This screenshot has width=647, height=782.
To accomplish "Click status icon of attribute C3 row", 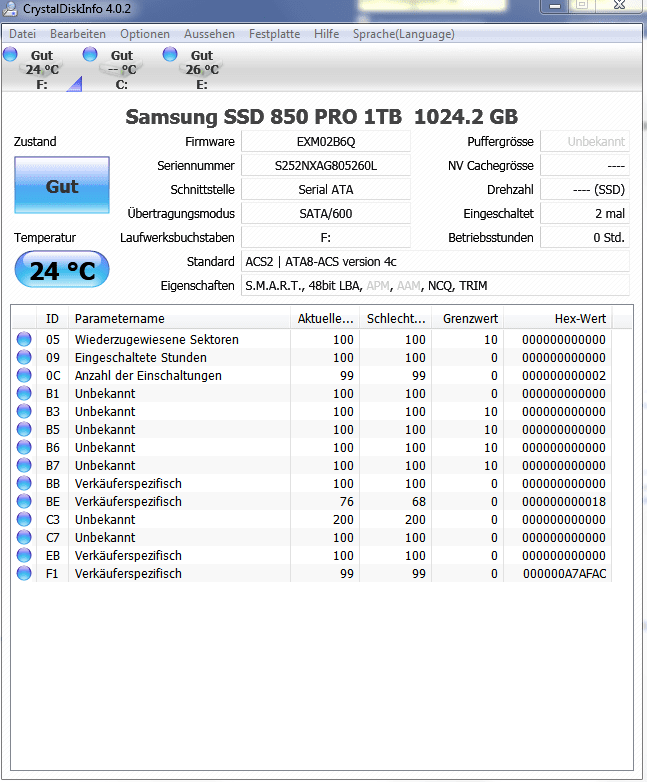I will (x=24, y=520).
